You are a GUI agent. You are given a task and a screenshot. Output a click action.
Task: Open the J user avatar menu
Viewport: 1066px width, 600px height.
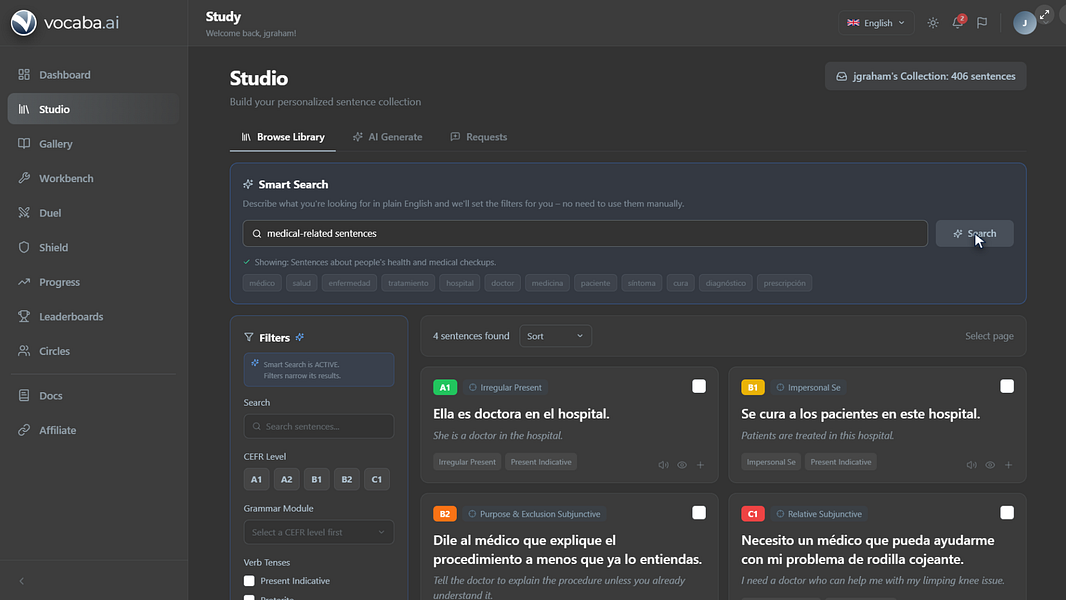(x=1025, y=23)
